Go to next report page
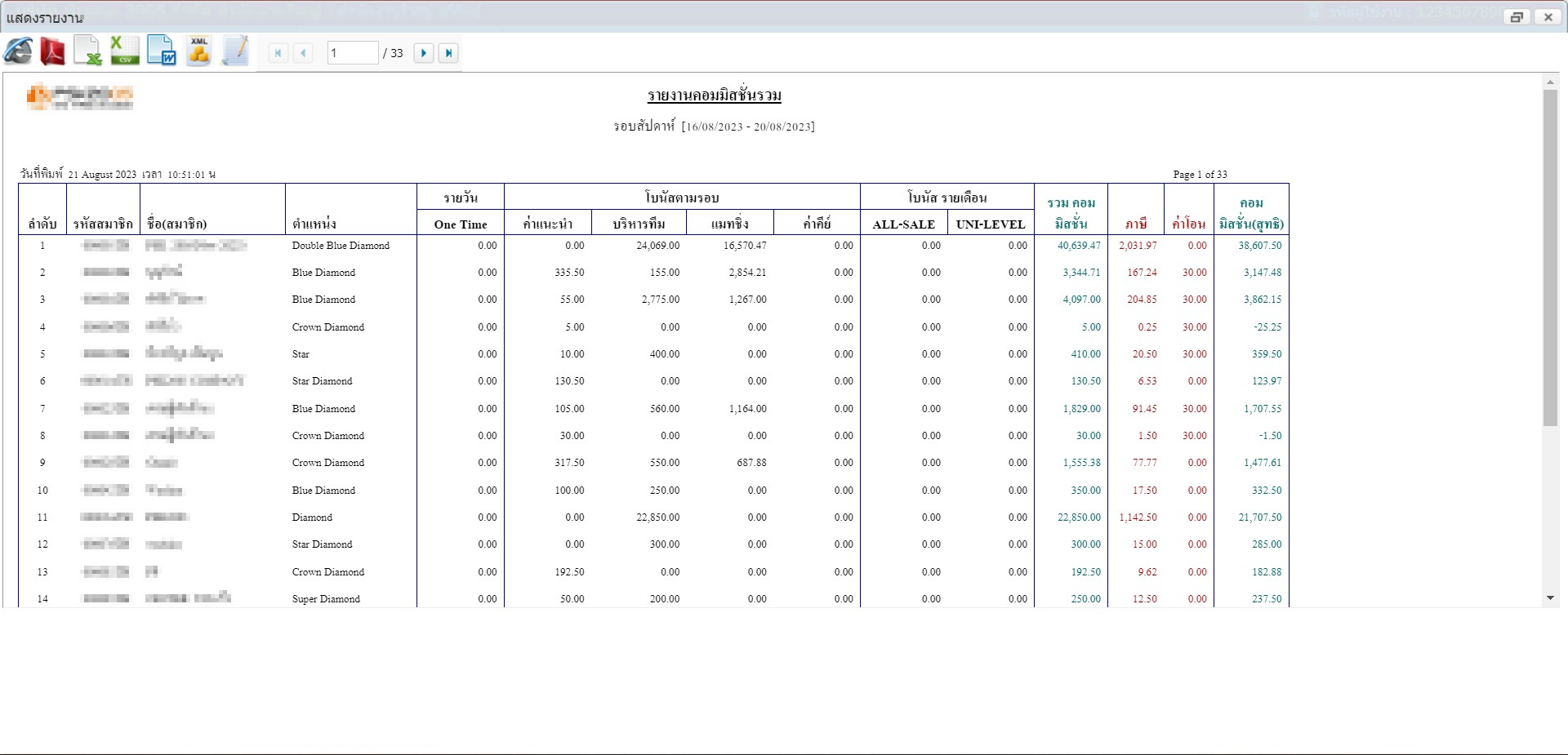 (423, 53)
